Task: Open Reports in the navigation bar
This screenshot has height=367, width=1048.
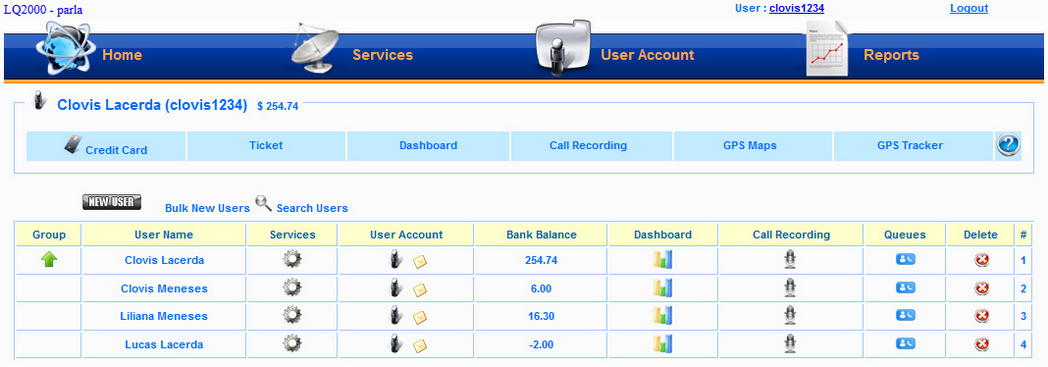Action: click(x=891, y=55)
